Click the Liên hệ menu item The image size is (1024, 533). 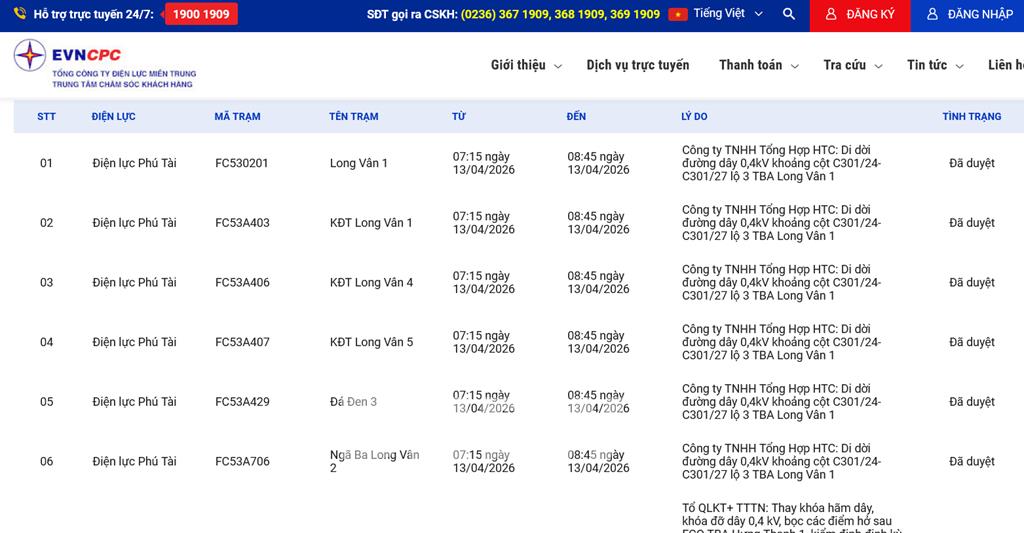tap(1005, 65)
